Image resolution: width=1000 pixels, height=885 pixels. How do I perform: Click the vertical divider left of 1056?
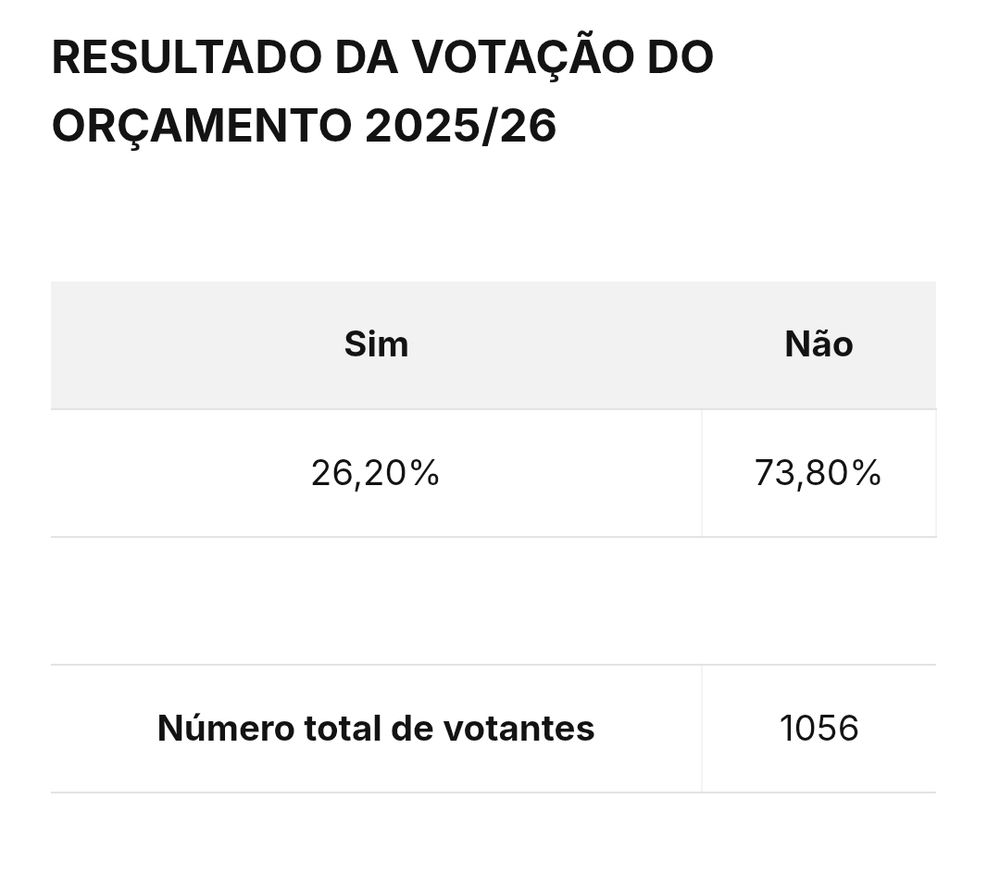(x=702, y=728)
